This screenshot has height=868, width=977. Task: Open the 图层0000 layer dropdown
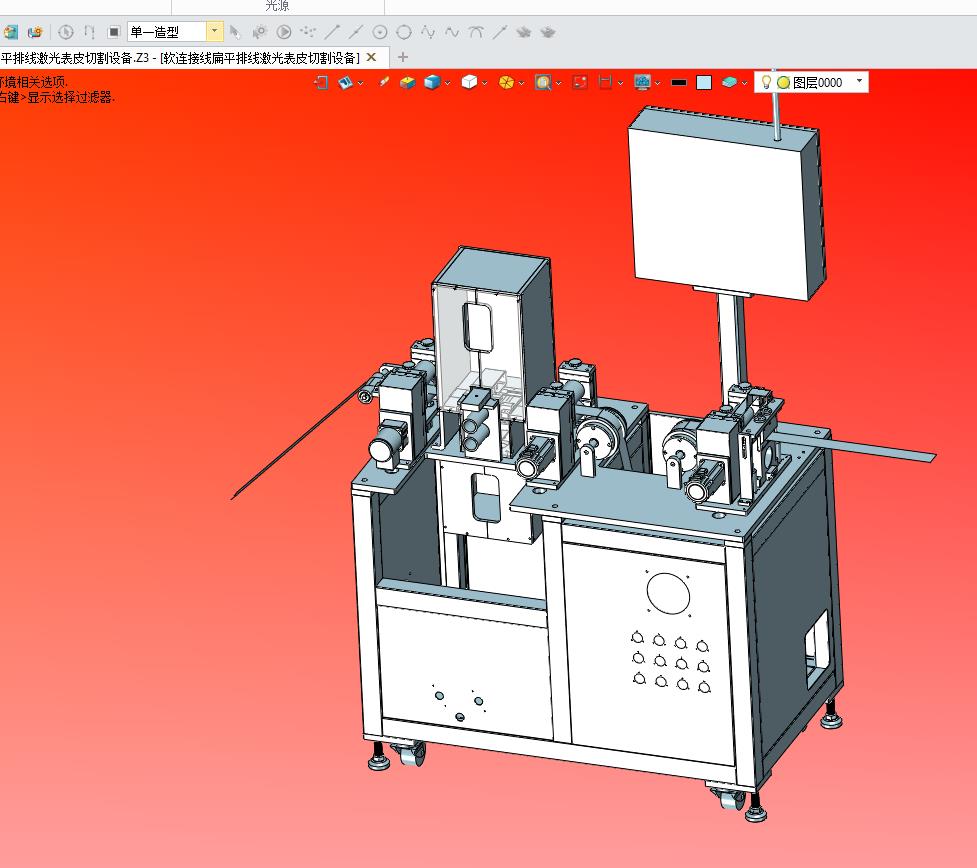(860, 82)
